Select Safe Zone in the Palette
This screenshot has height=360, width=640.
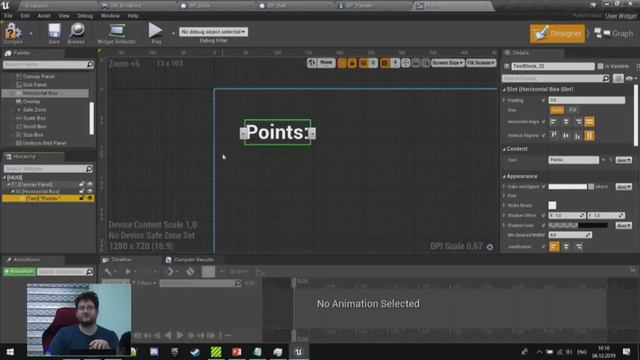click(x=34, y=110)
